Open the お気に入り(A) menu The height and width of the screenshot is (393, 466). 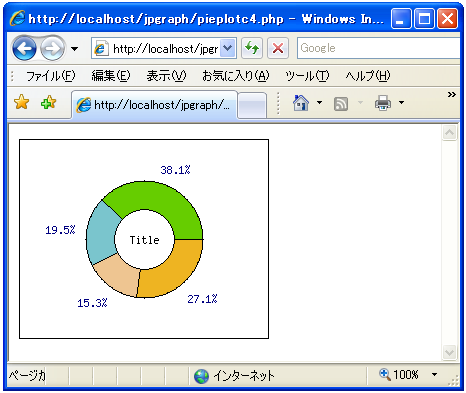[235, 76]
